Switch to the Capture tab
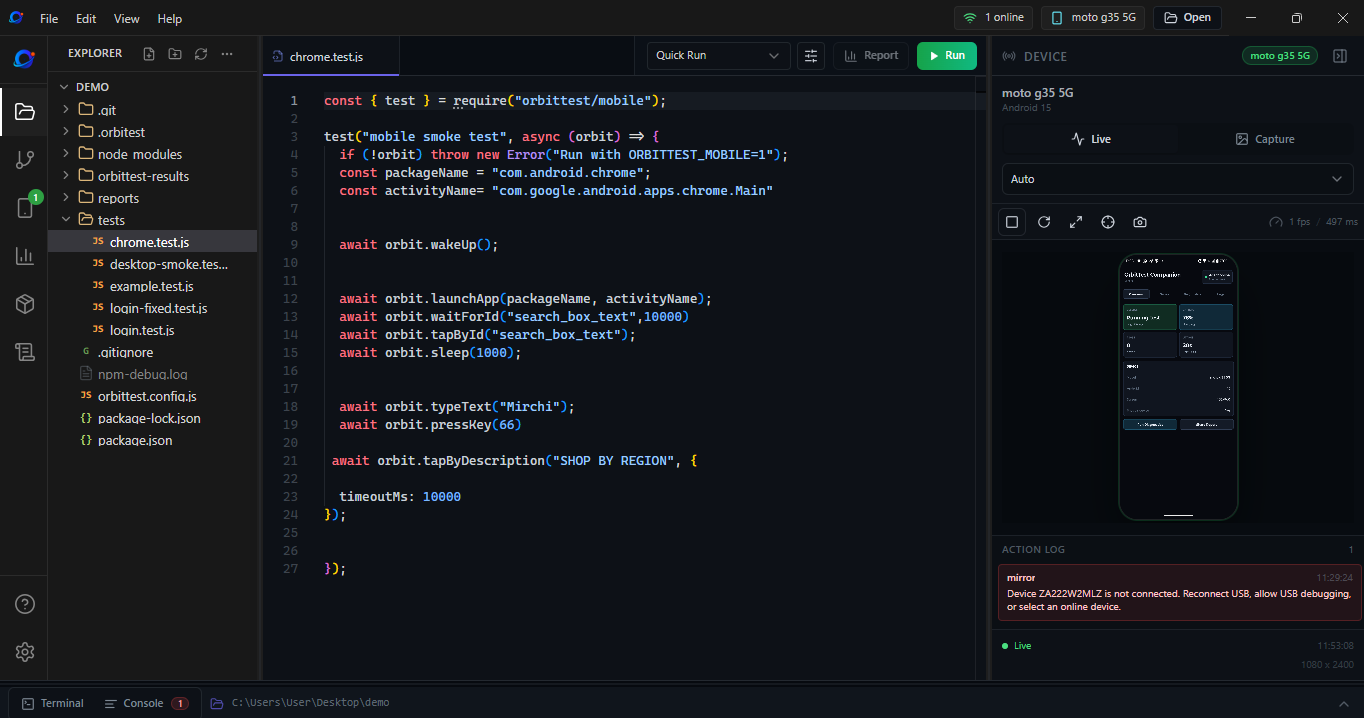The image size is (1364, 718). pos(1265,139)
